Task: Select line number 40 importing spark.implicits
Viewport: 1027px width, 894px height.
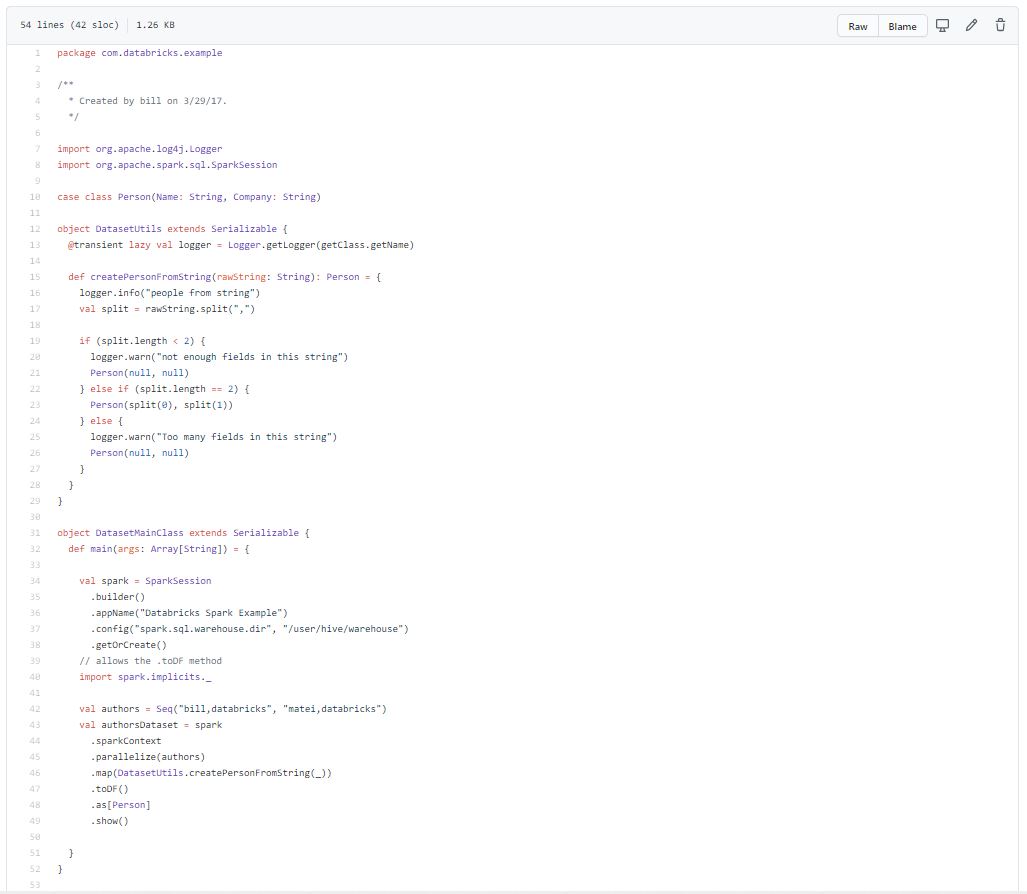Action: [x=34, y=676]
